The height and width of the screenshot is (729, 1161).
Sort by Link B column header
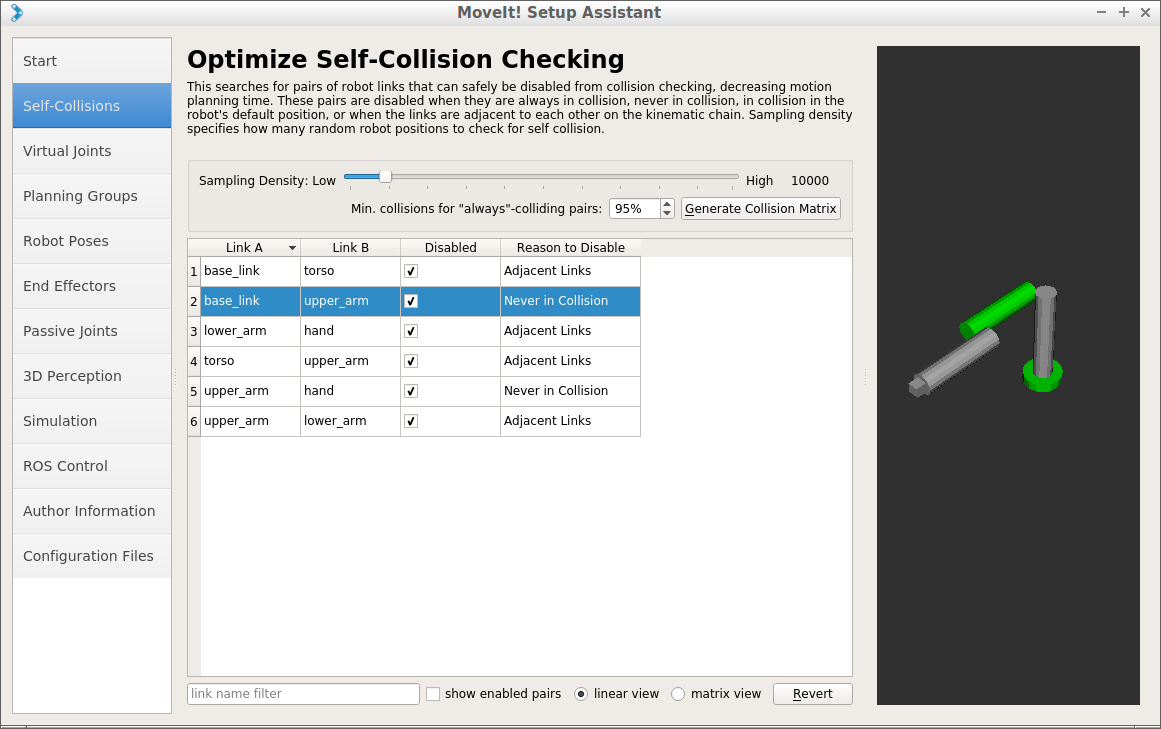(x=350, y=247)
